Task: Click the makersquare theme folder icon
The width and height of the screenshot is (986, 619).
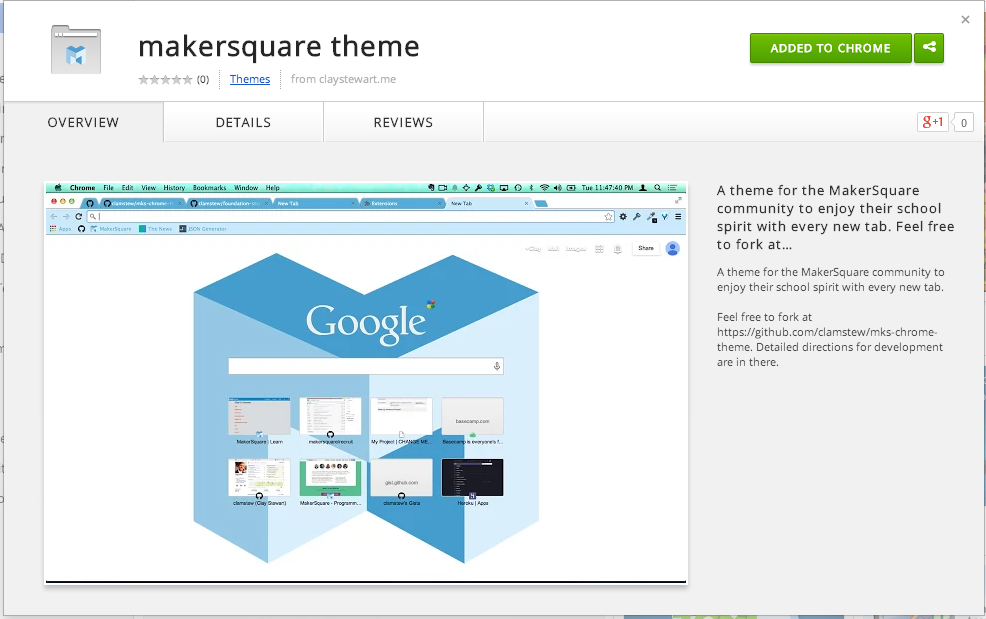Action: pos(76,50)
